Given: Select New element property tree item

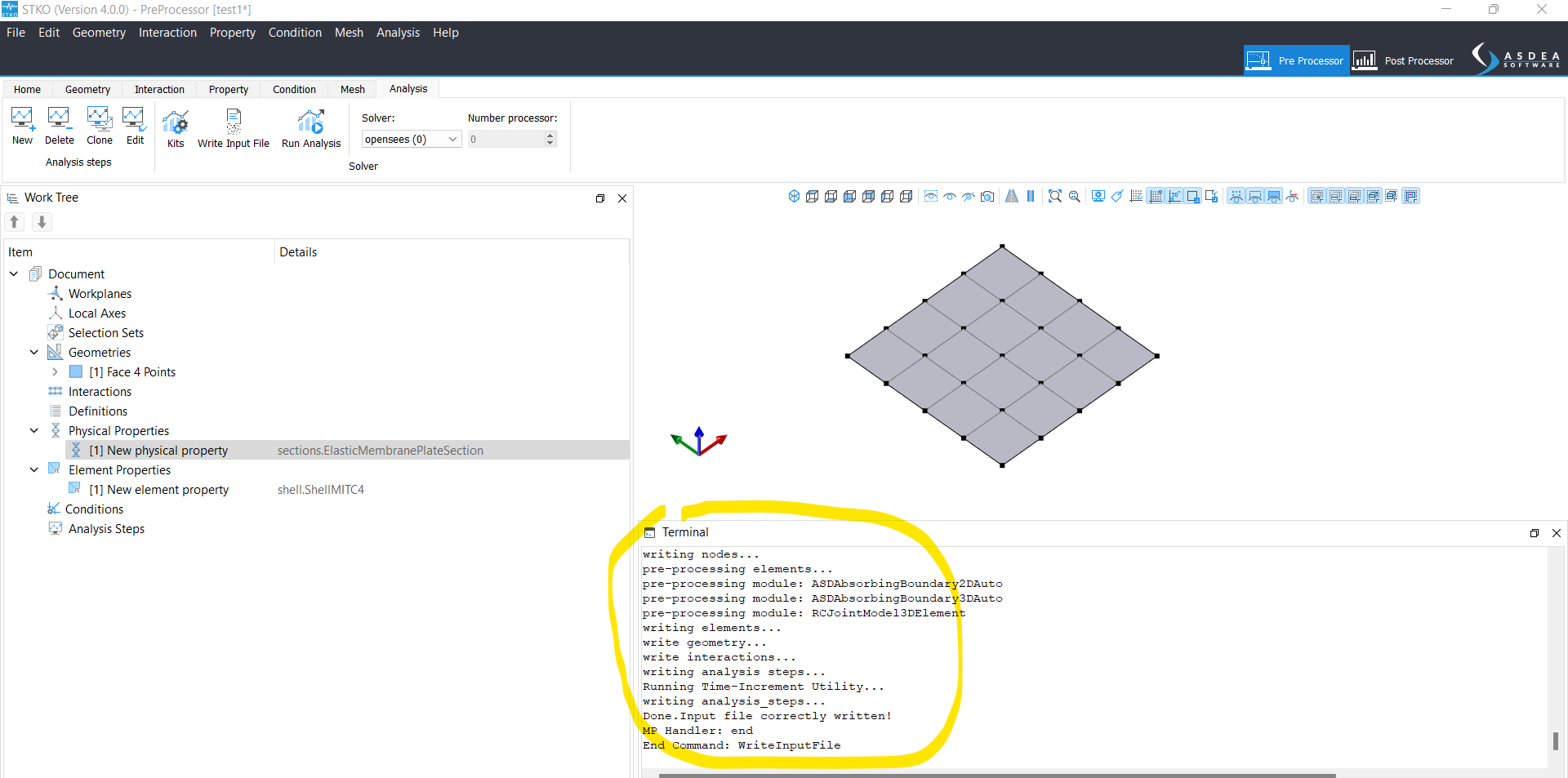Looking at the screenshot, I should 347,490.
